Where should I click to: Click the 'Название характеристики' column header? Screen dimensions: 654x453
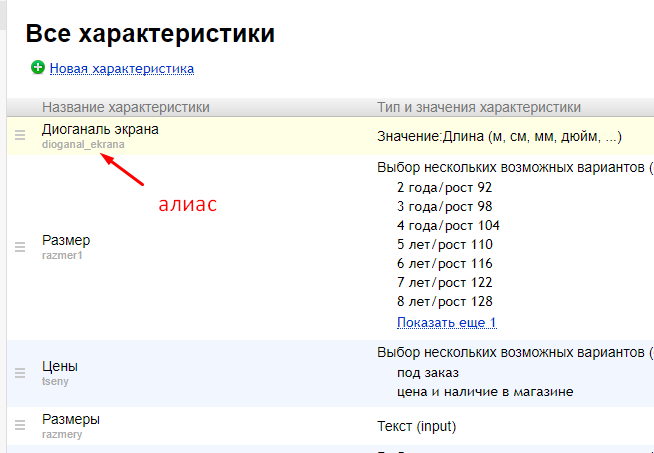coord(126,107)
